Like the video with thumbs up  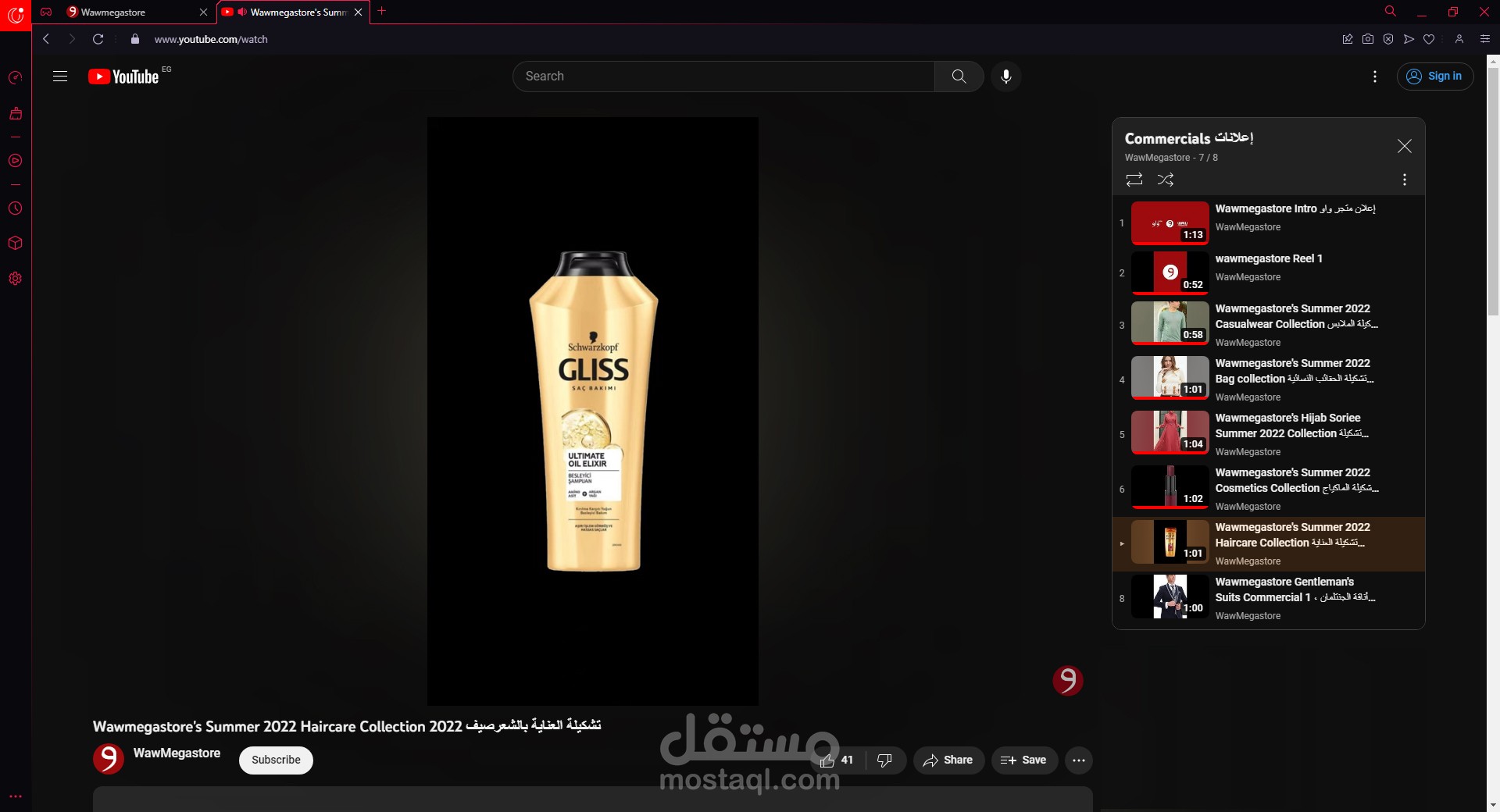837,760
